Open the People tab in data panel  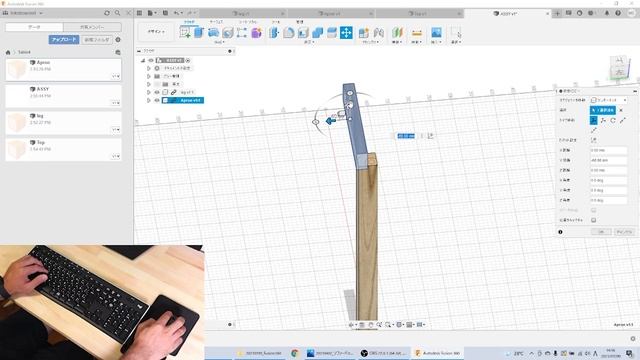click(x=92, y=27)
